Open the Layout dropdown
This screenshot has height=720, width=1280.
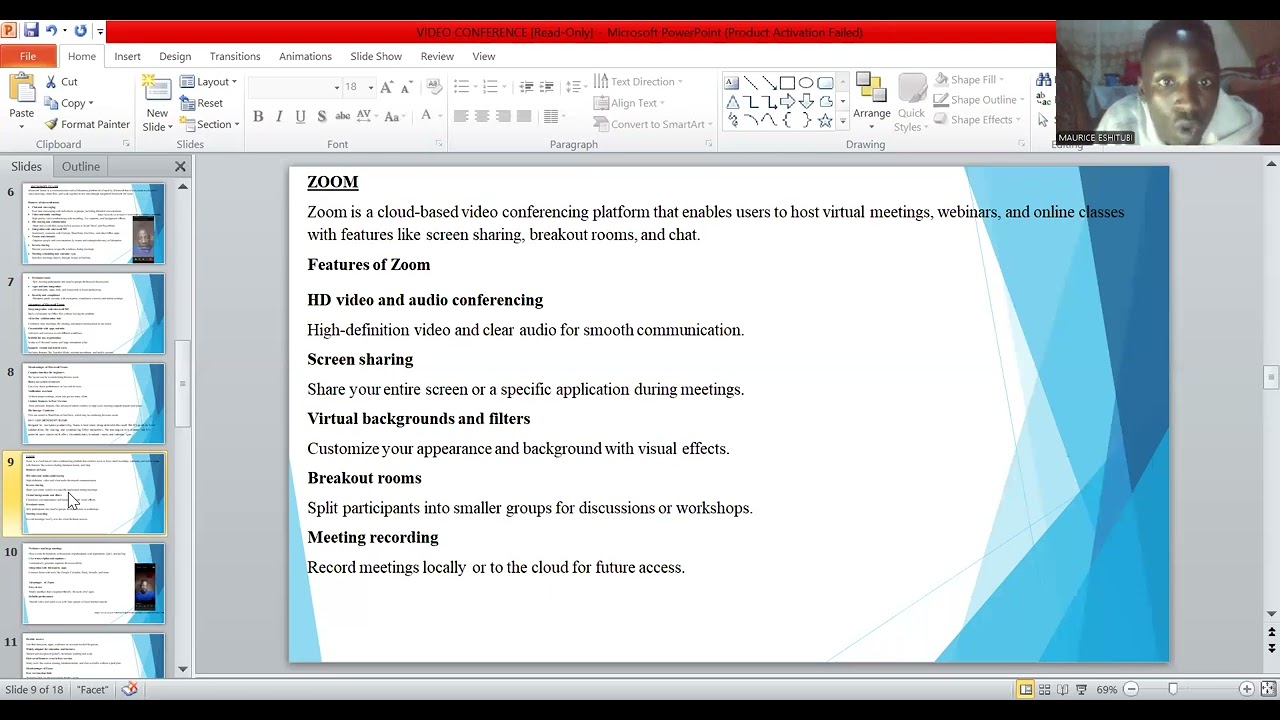click(x=209, y=82)
